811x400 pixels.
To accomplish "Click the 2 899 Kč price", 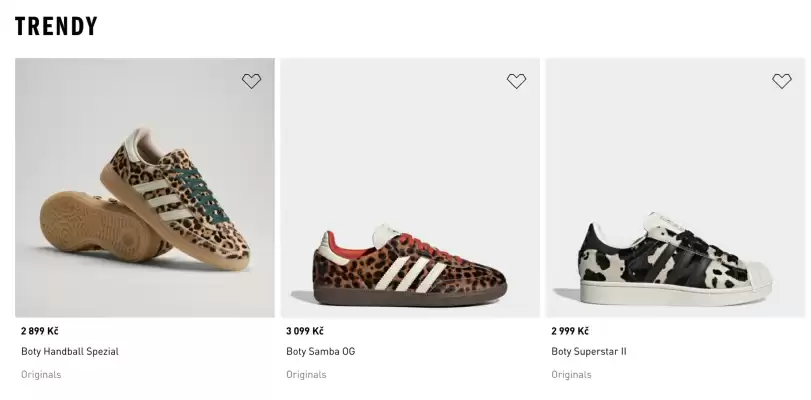I will click(x=40, y=331).
